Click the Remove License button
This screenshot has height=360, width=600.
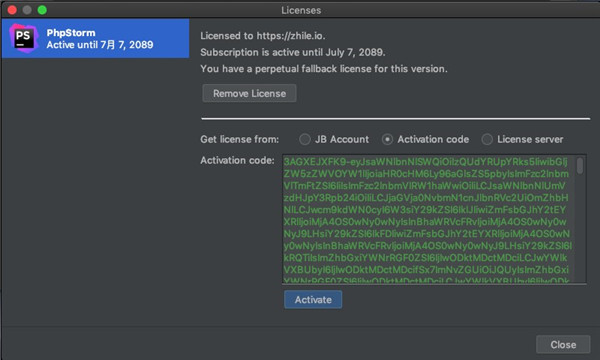[x=249, y=93]
